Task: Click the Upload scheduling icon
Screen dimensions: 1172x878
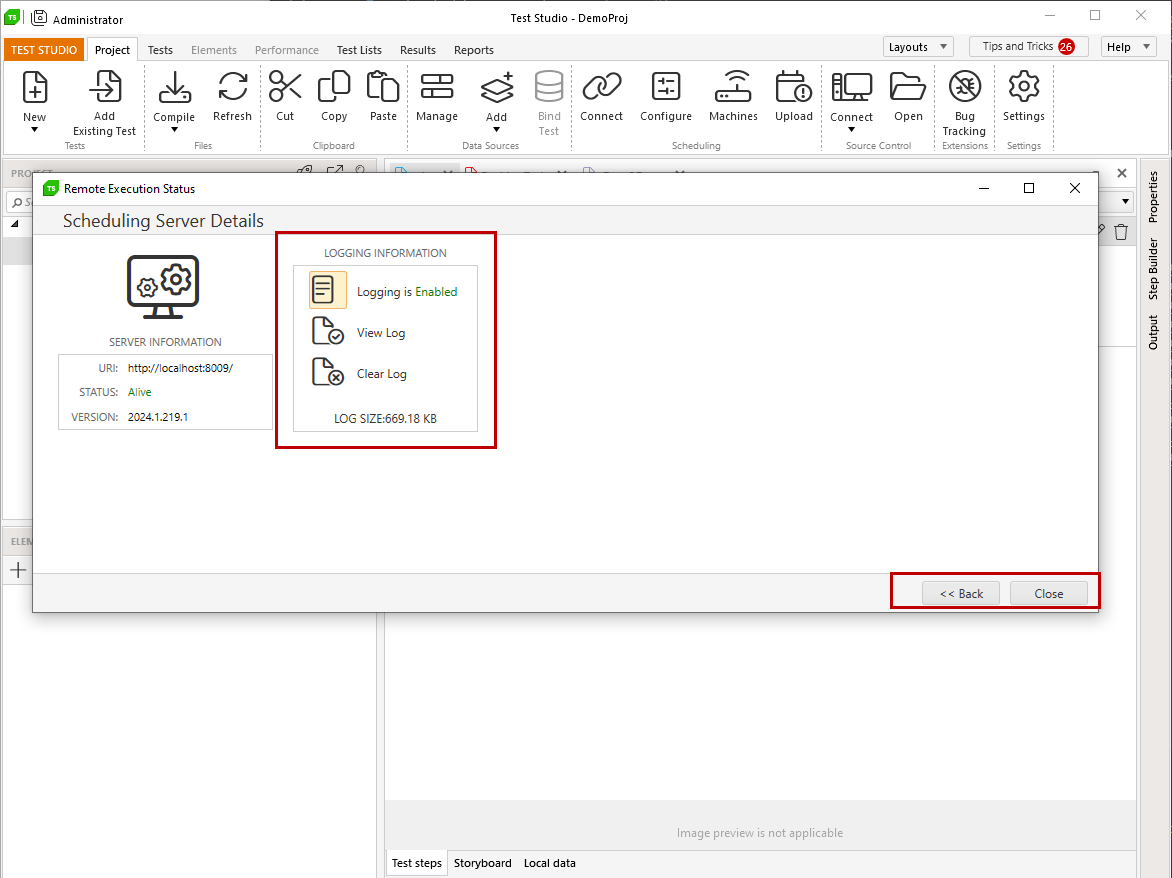Action: tap(794, 87)
